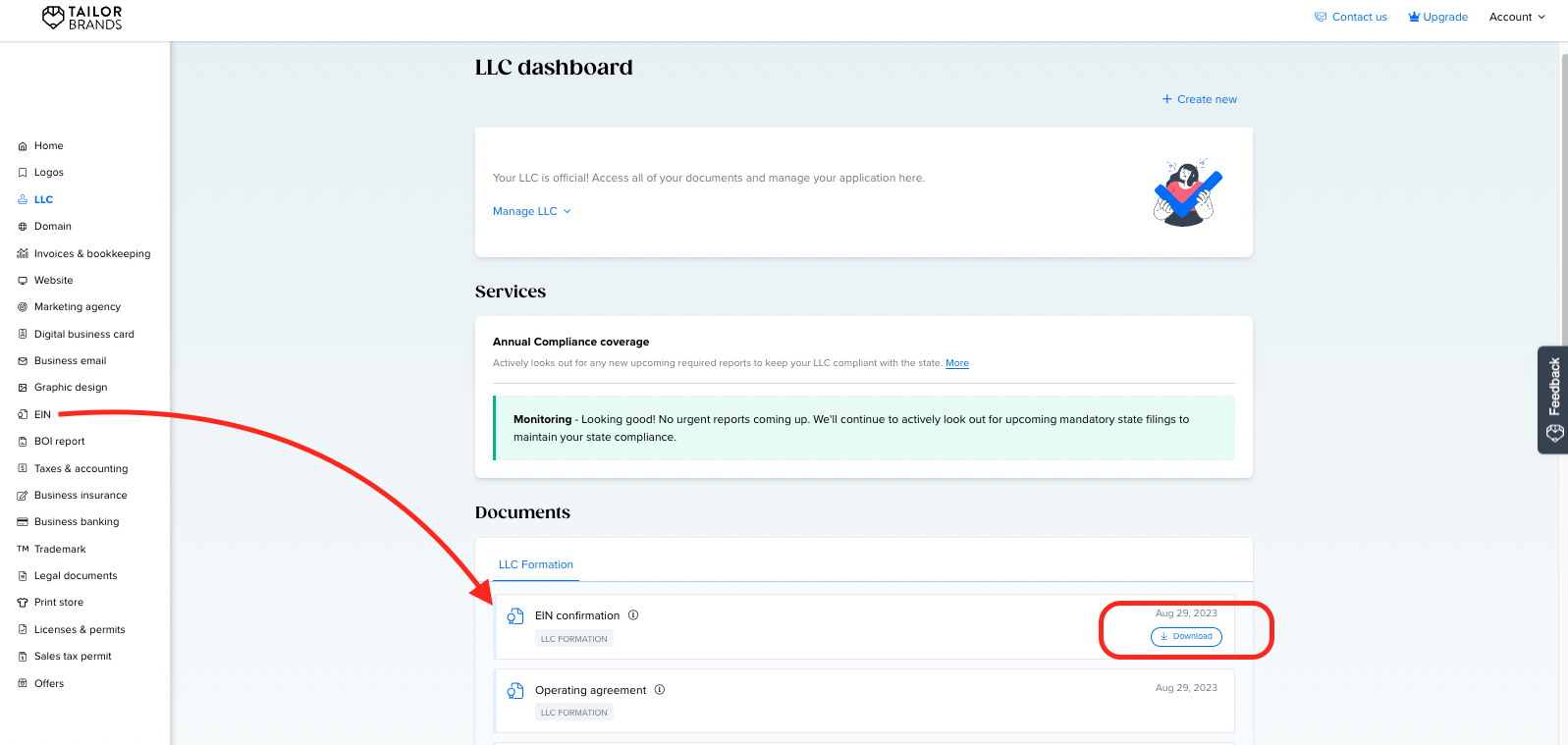The width and height of the screenshot is (1568, 745).
Task: Switch to the LLC Formation tab
Action: point(536,564)
